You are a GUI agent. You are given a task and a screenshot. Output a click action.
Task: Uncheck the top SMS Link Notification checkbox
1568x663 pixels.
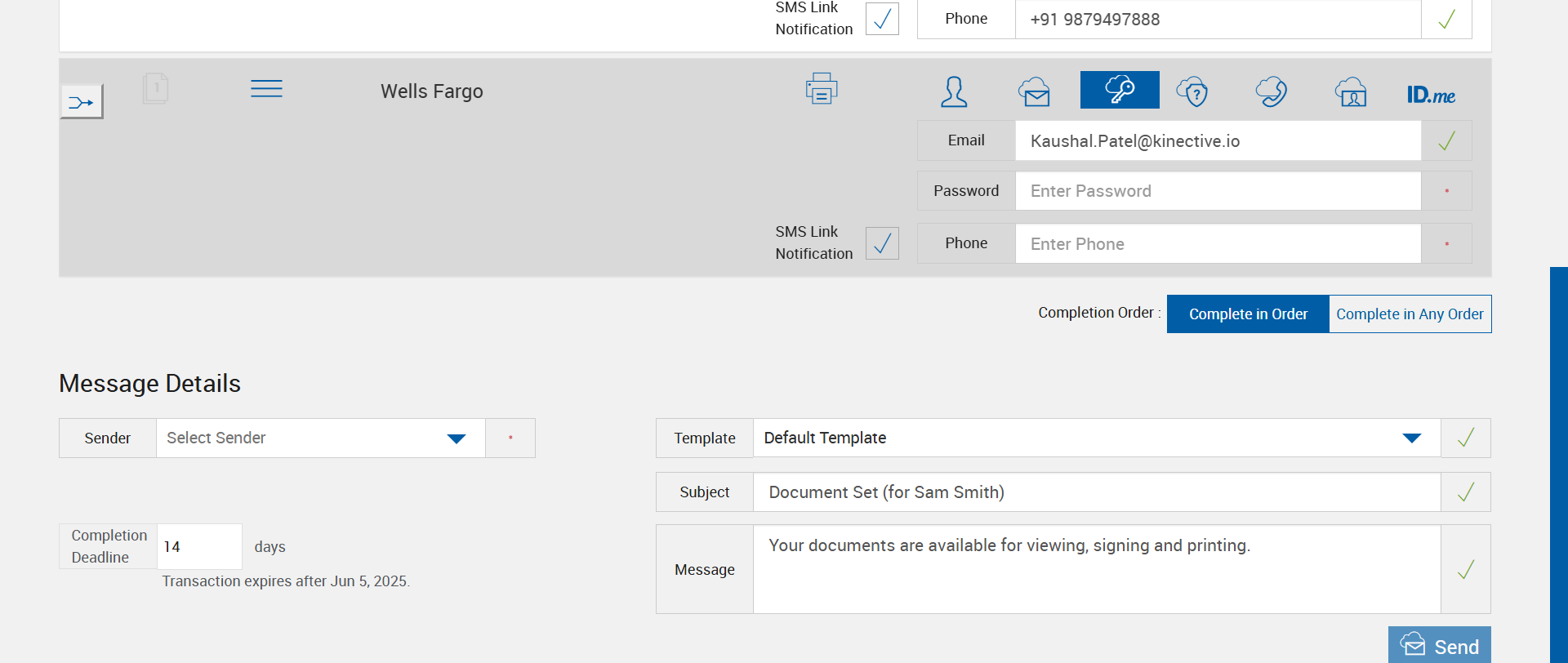click(882, 19)
